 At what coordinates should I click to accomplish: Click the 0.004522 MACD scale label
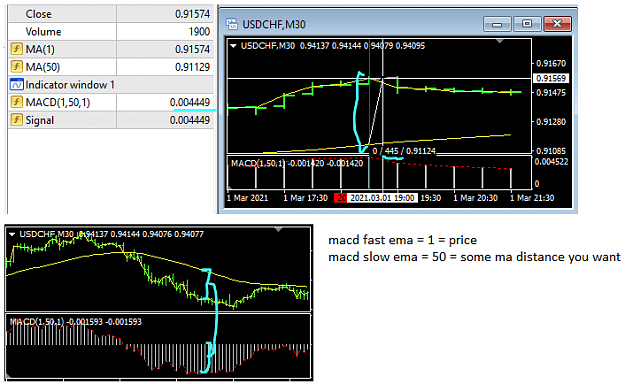tap(551, 161)
